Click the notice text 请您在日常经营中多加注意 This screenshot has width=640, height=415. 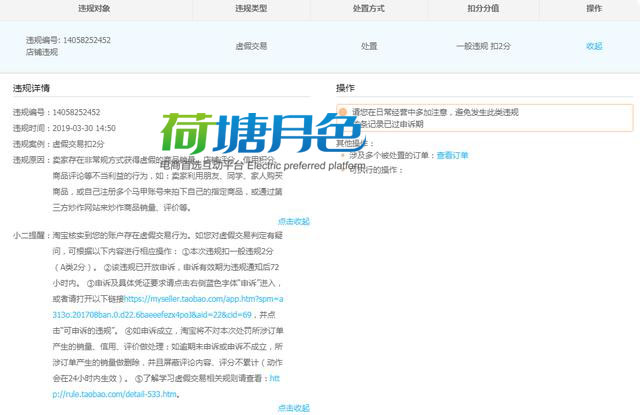tap(400, 112)
